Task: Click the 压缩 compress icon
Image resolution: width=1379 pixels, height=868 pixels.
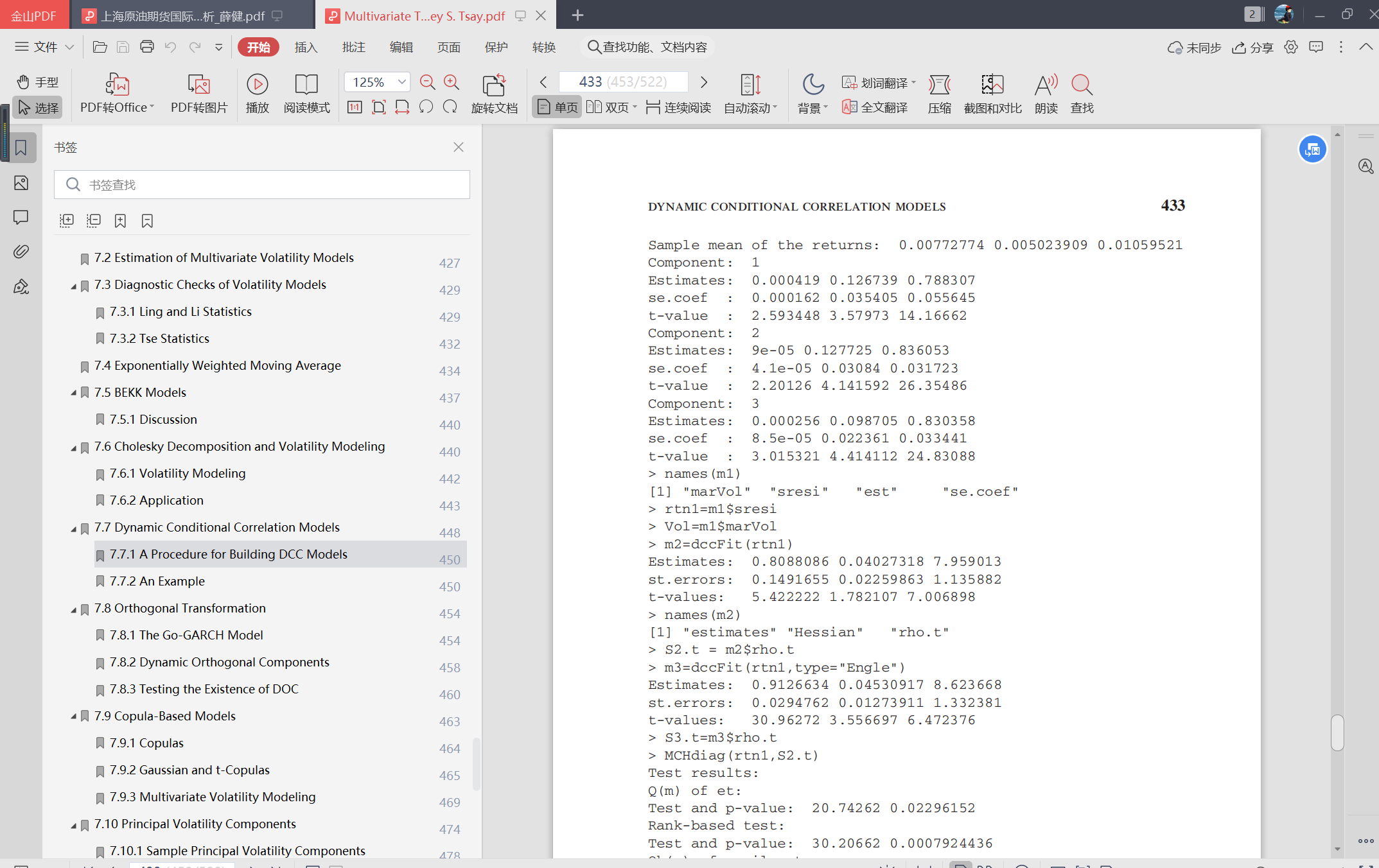Action: coord(939,85)
